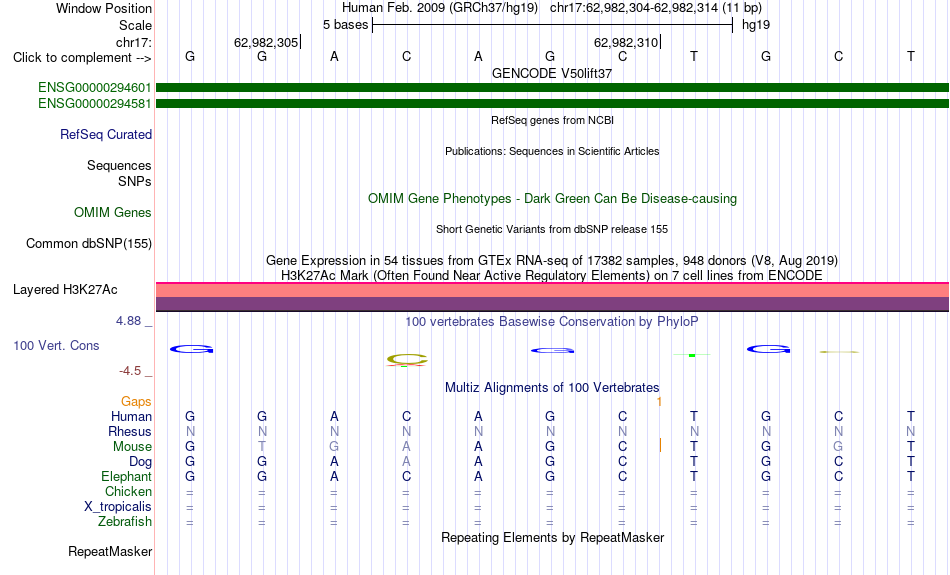
Task: Click the orange '1' in the Gaps row
Action: click(659, 402)
